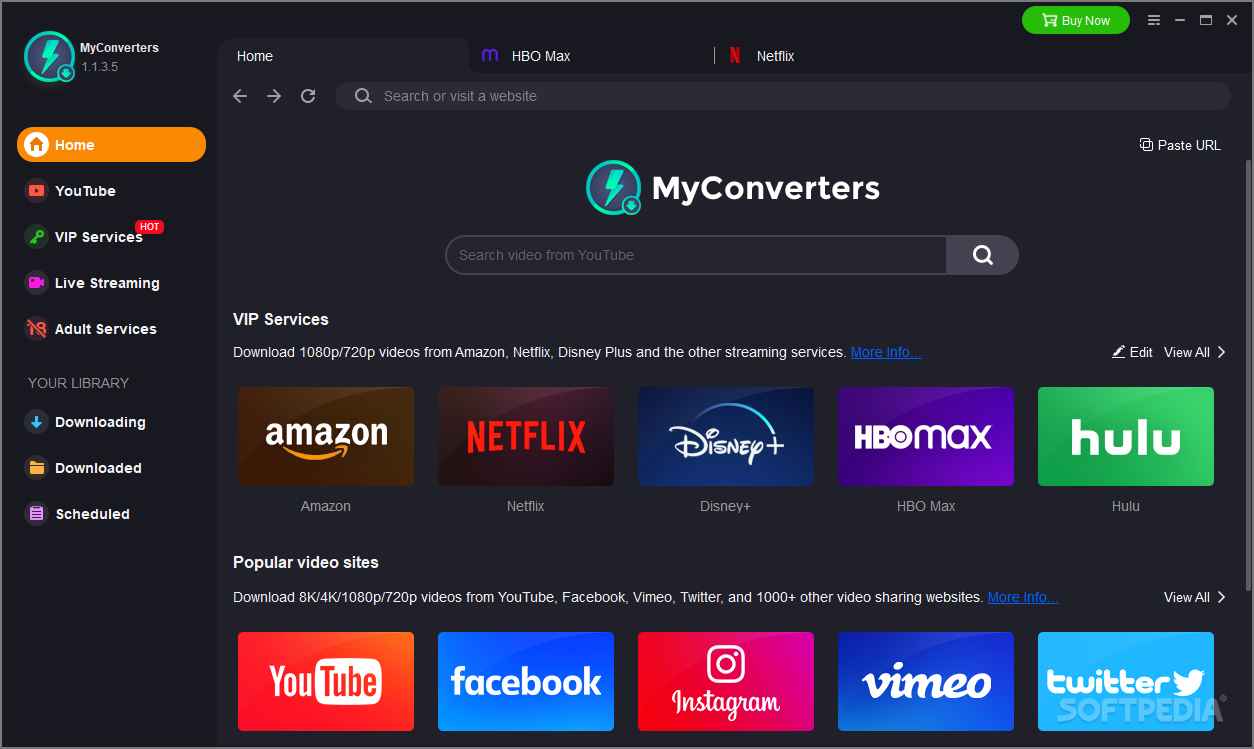
Task: Open More Info link under VIP Services
Action: click(x=885, y=352)
